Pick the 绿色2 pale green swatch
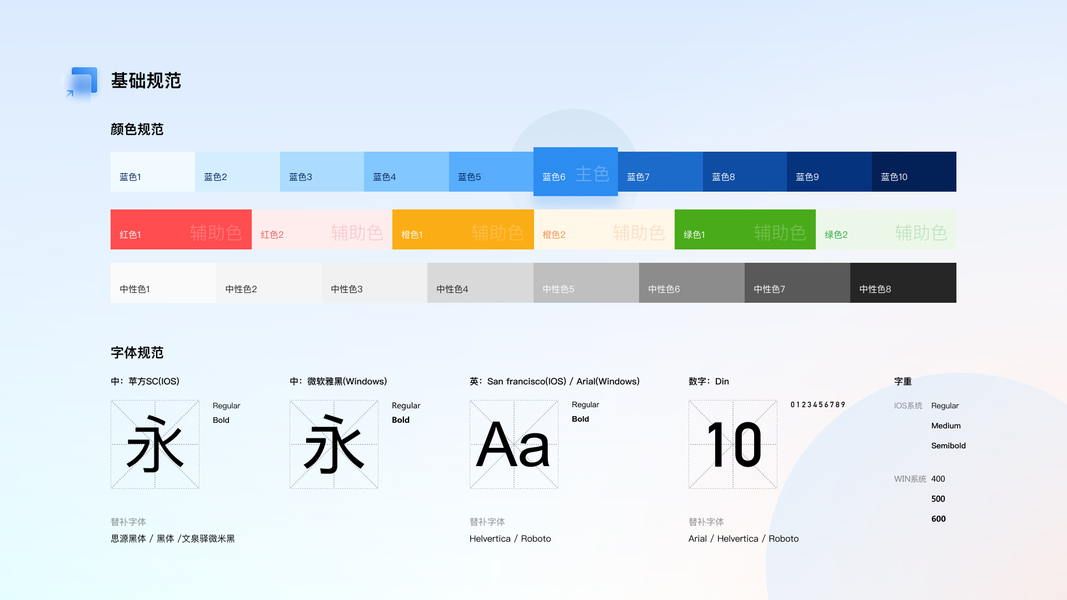 coord(886,229)
